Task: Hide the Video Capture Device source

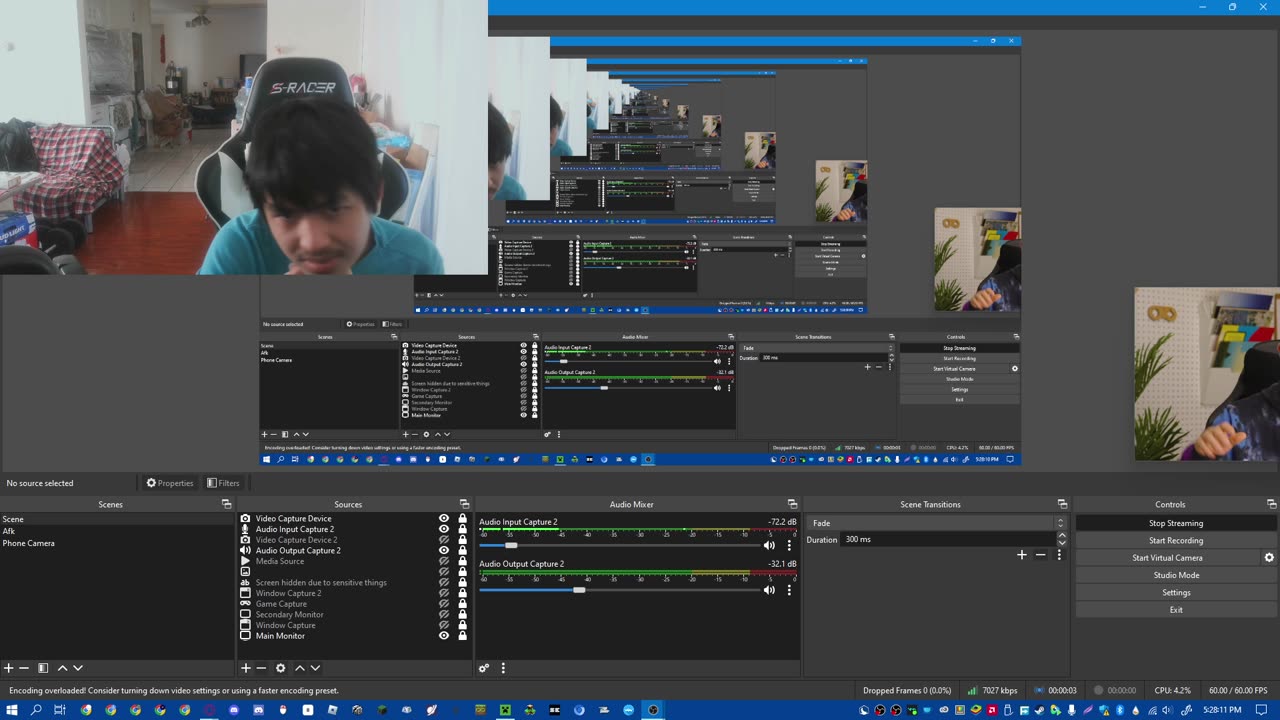Action: tap(444, 519)
